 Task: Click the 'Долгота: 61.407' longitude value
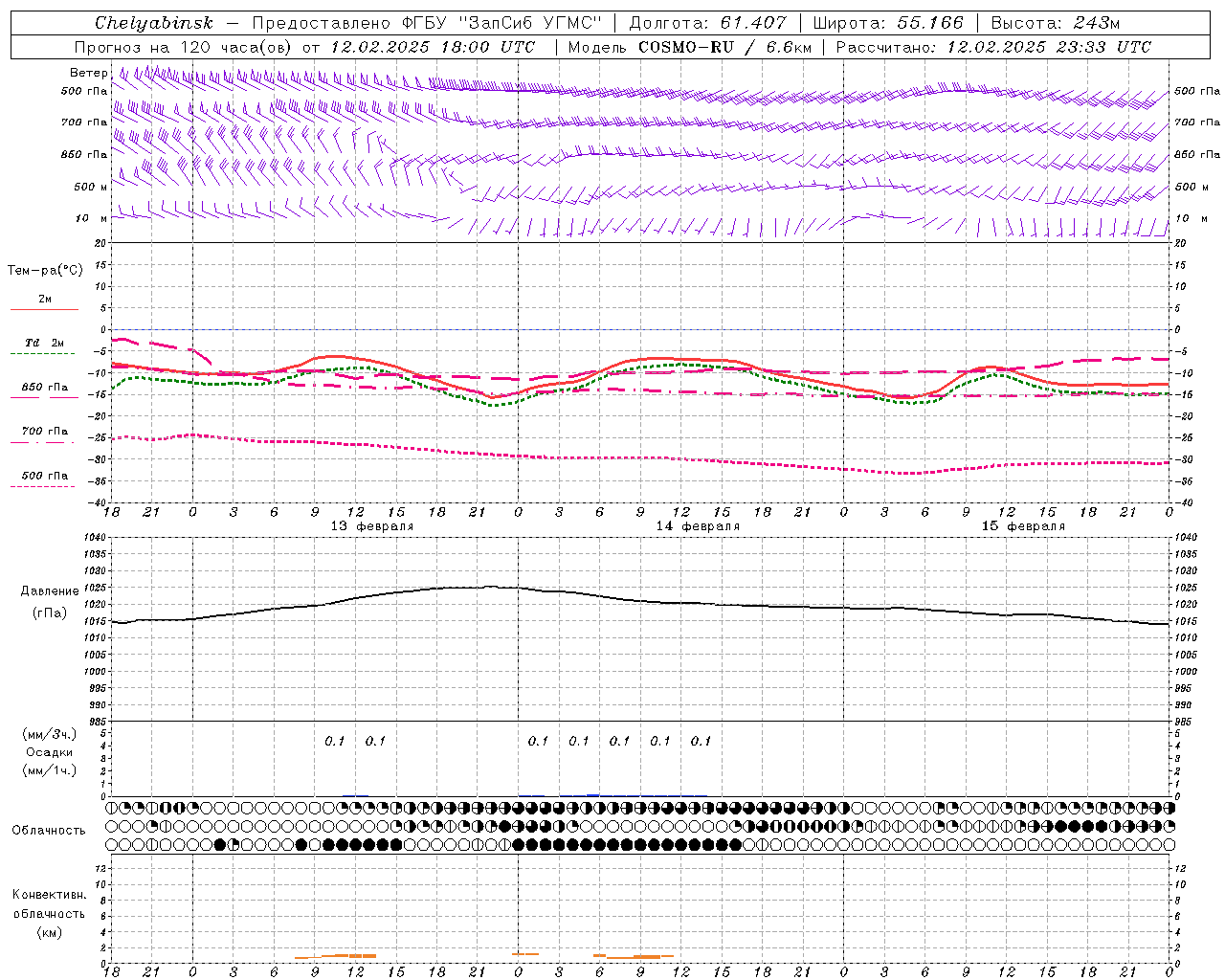click(x=707, y=23)
